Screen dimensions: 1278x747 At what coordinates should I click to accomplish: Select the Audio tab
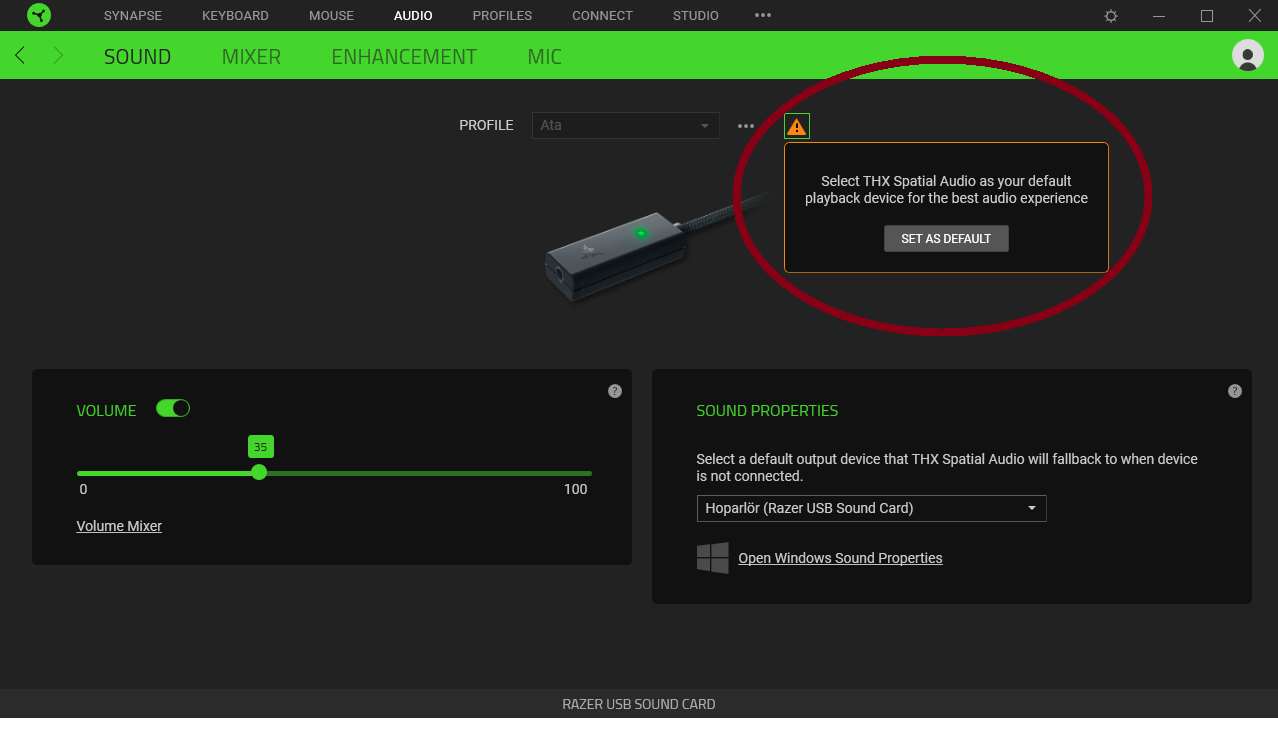point(413,15)
